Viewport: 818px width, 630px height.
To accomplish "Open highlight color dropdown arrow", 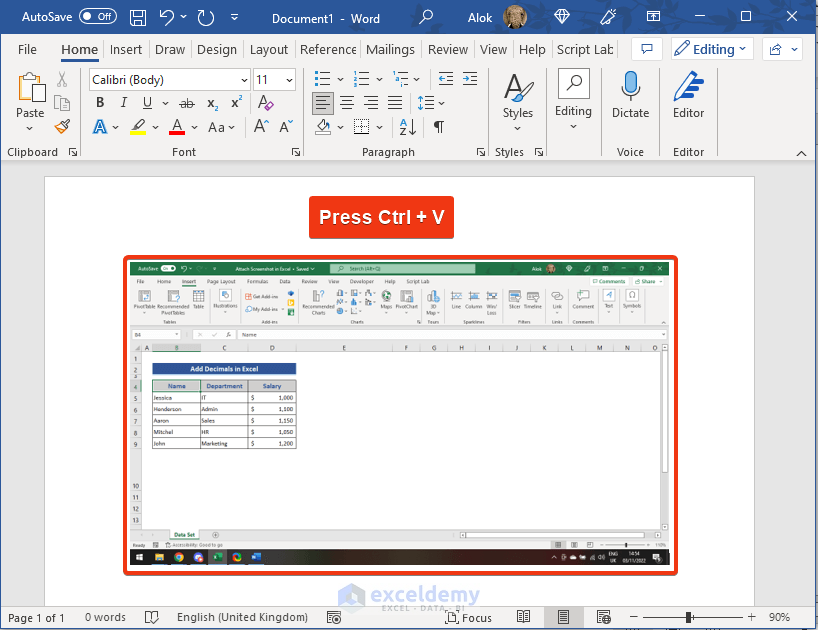I will (x=155, y=127).
